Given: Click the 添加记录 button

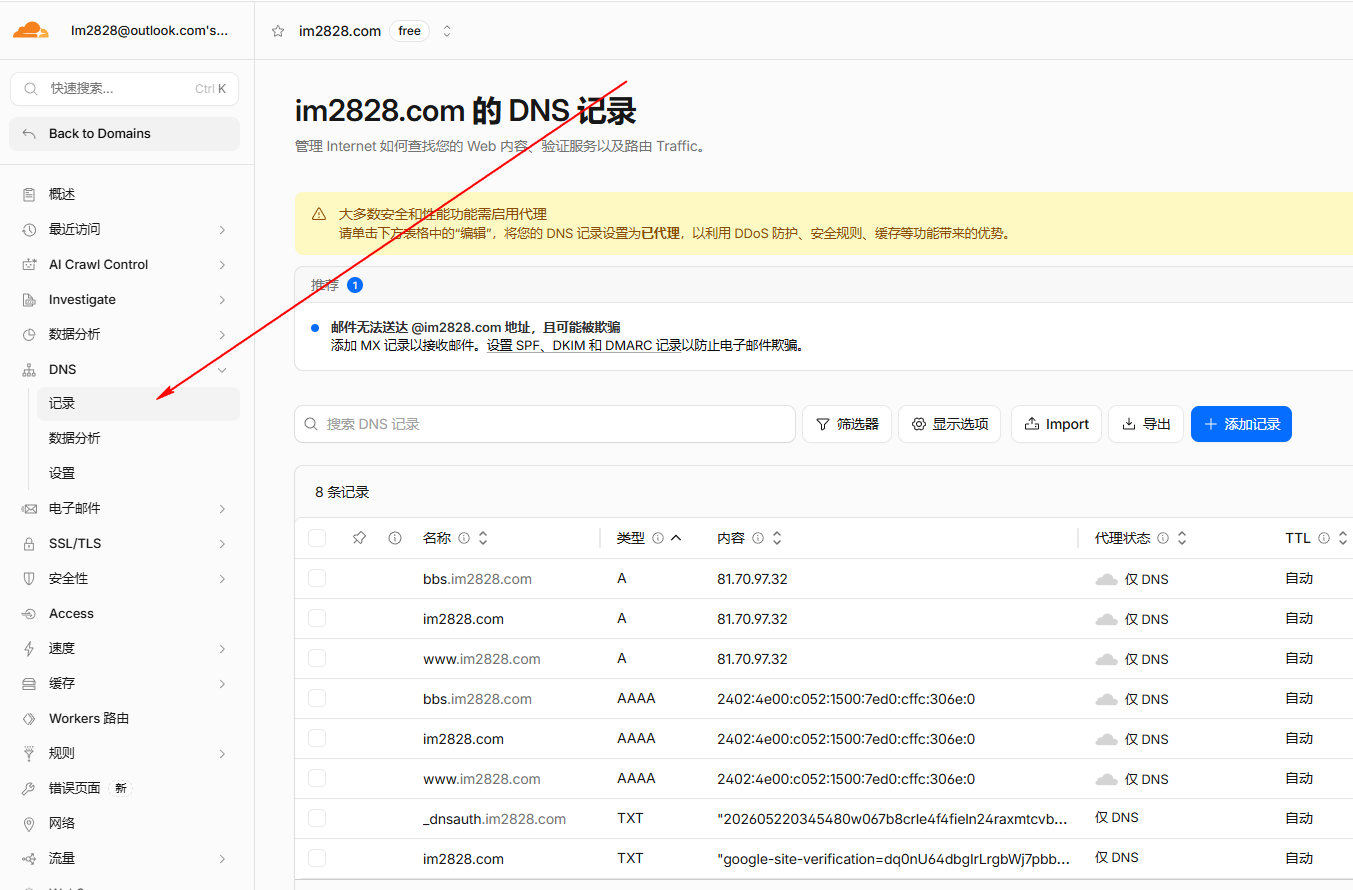Looking at the screenshot, I should point(1241,424).
